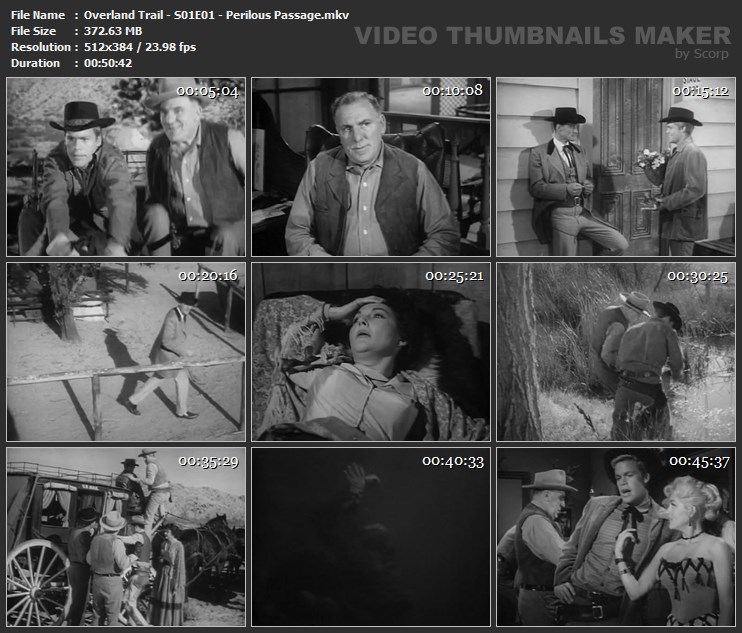Choose the 00:25:21 woman lying frame
This screenshot has width=742, height=633.
coord(371,352)
